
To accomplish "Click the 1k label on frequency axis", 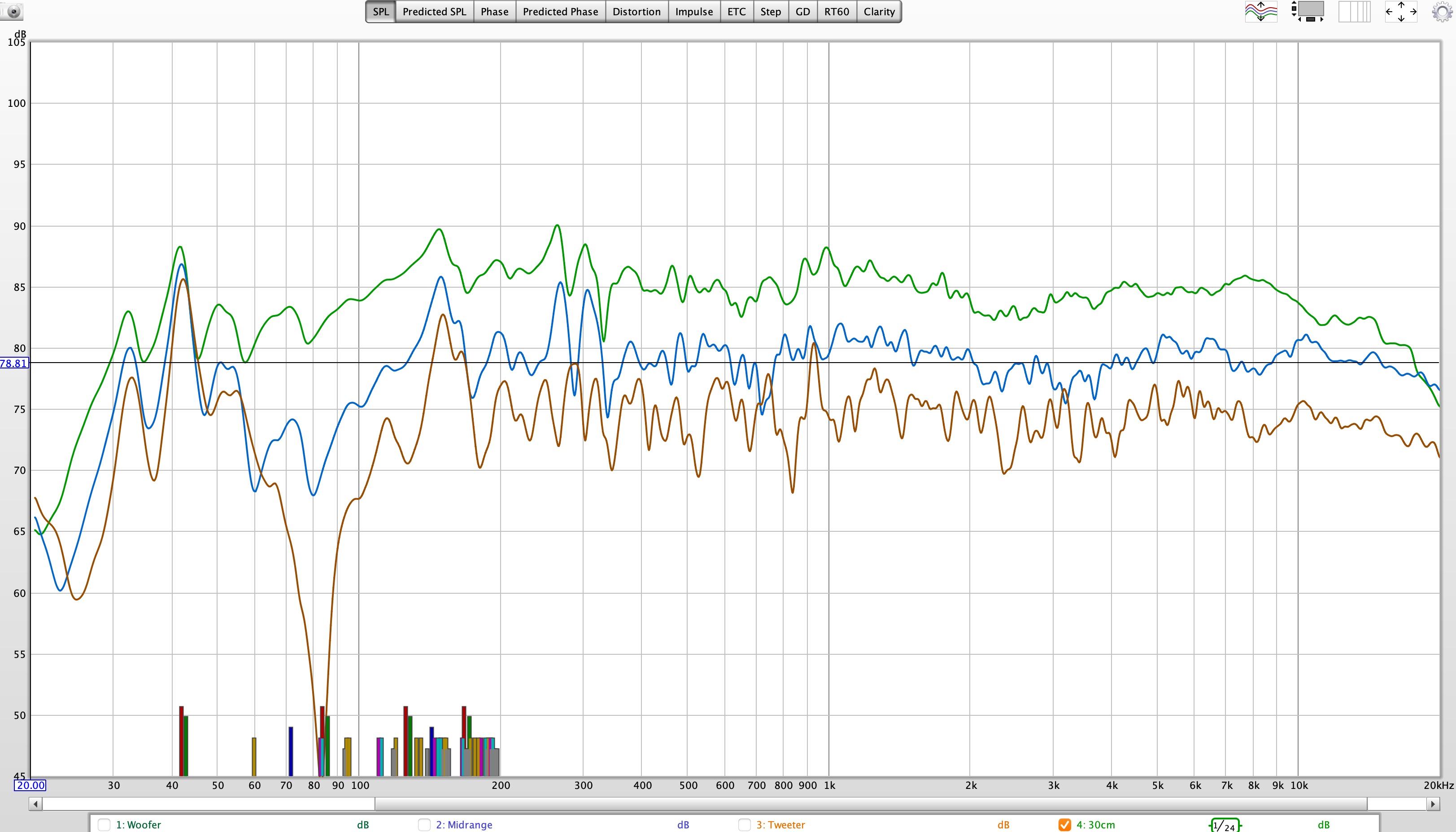I will (830, 785).
